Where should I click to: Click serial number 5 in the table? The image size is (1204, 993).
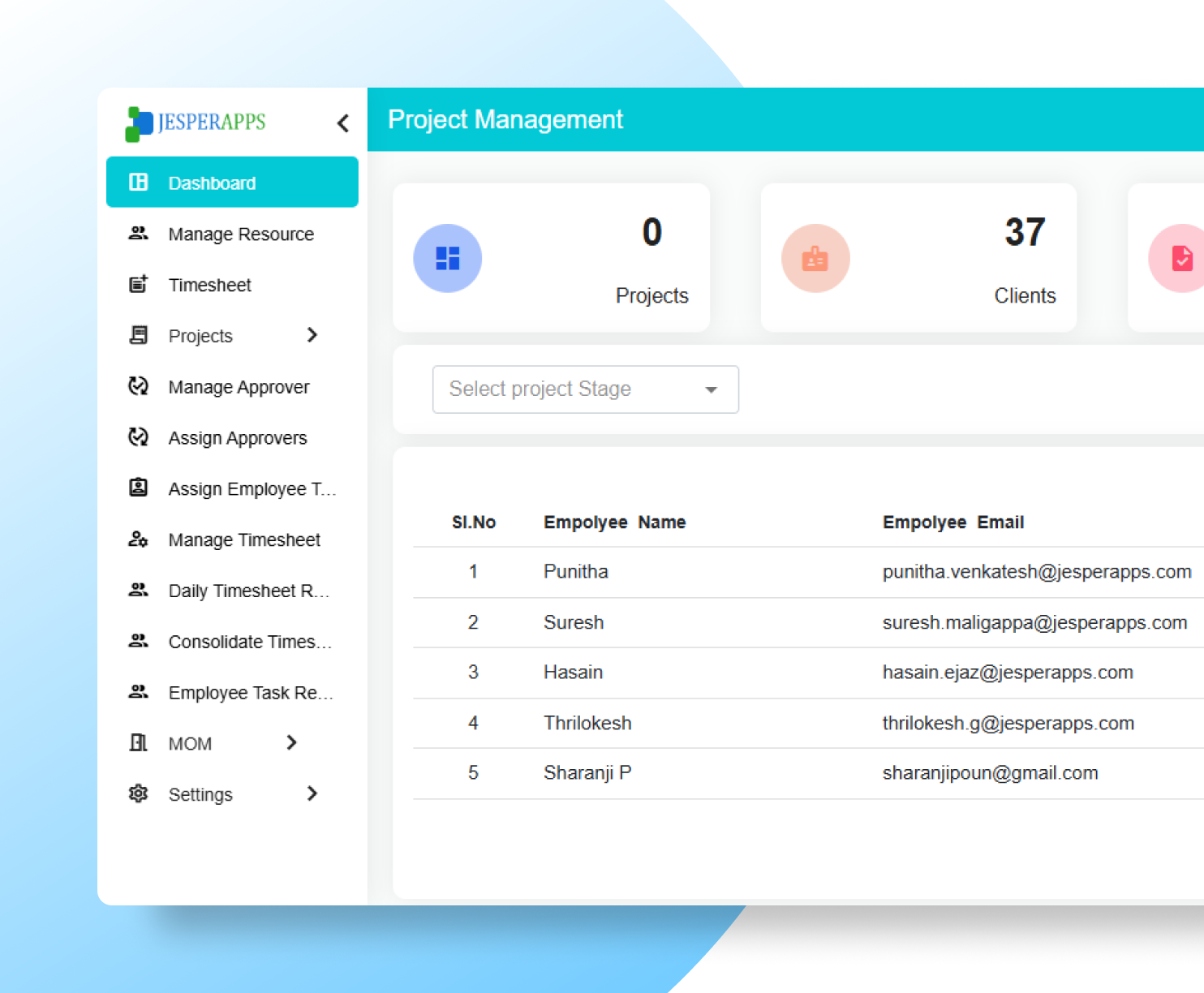pos(474,773)
